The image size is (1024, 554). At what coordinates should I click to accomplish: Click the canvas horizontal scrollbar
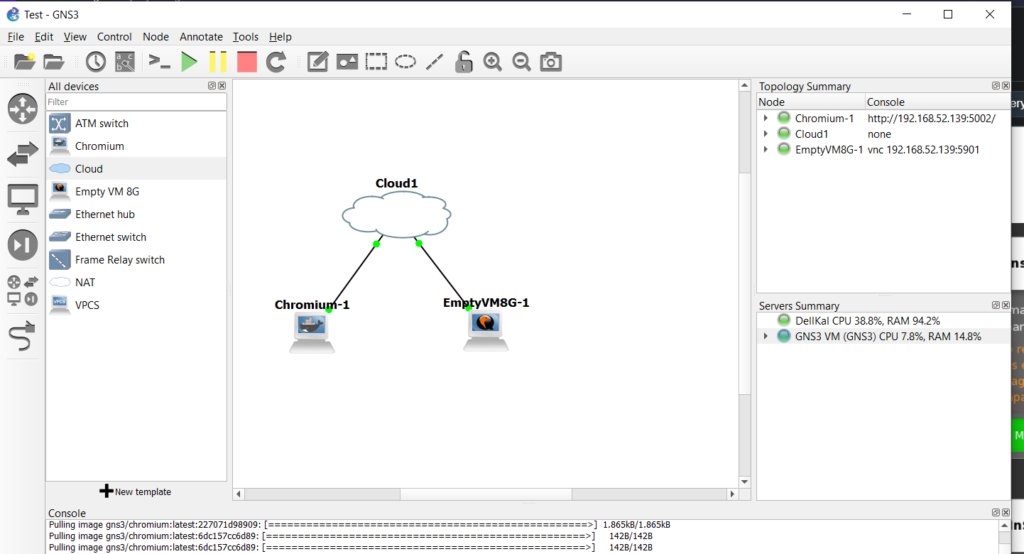click(x=486, y=495)
